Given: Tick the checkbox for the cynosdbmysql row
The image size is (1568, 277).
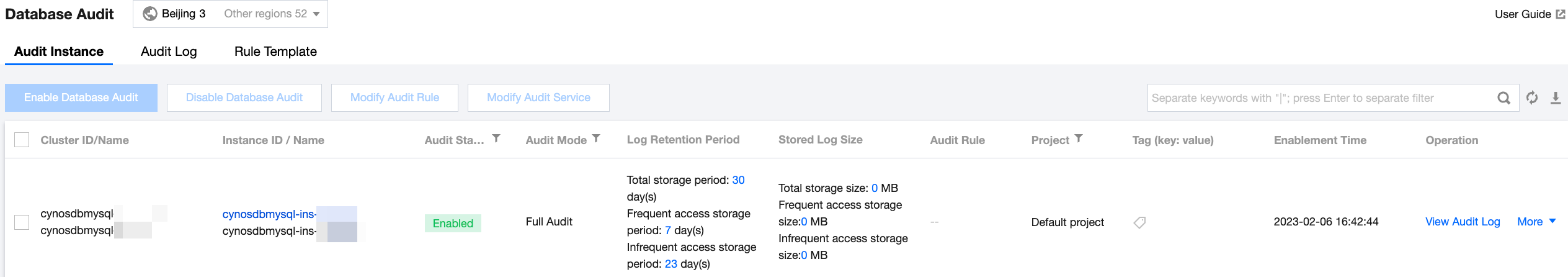Looking at the screenshot, I should point(22,222).
